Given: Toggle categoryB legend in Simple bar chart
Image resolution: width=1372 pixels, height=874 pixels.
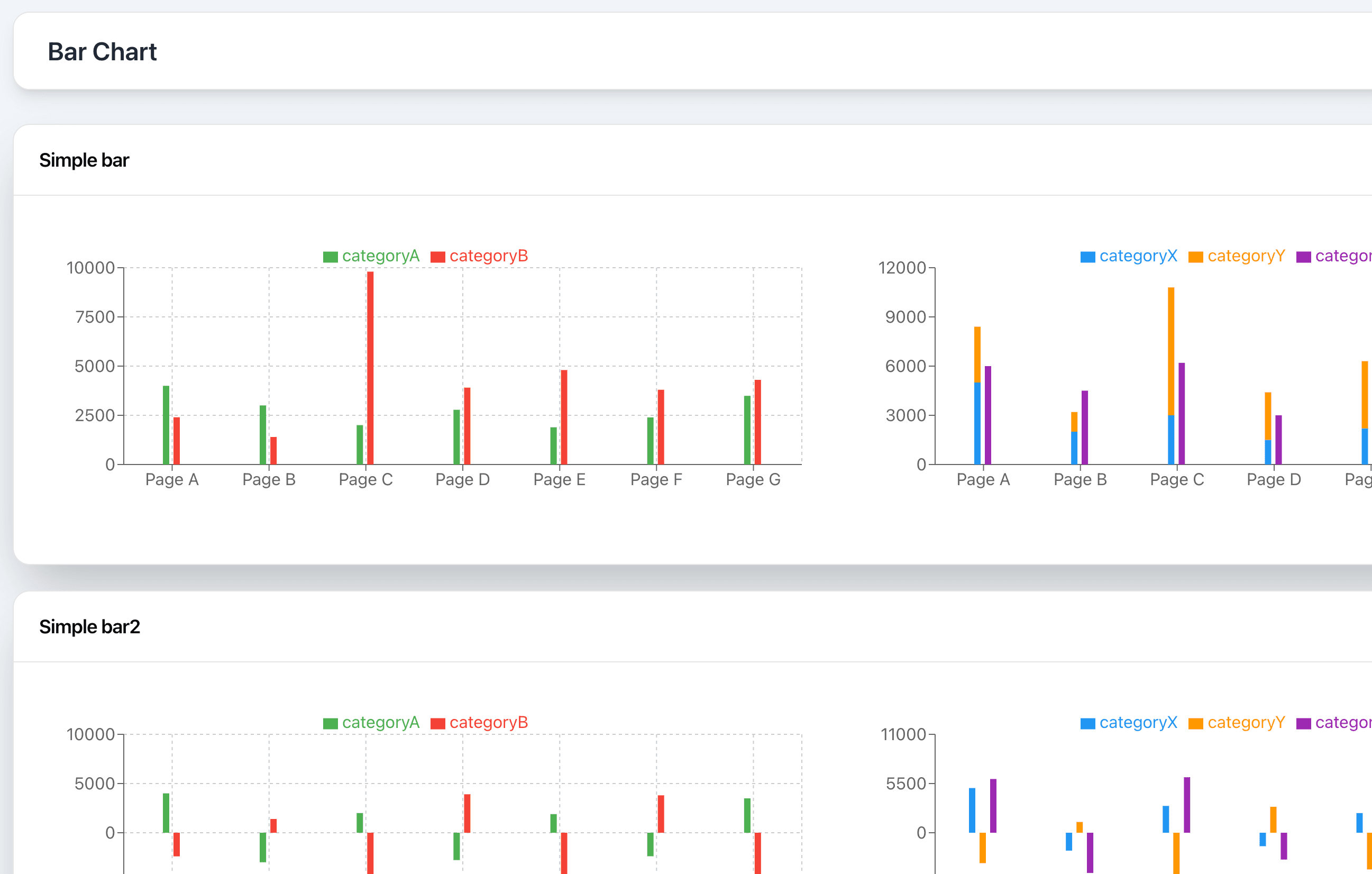Looking at the screenshot, I should coord(479,257).
